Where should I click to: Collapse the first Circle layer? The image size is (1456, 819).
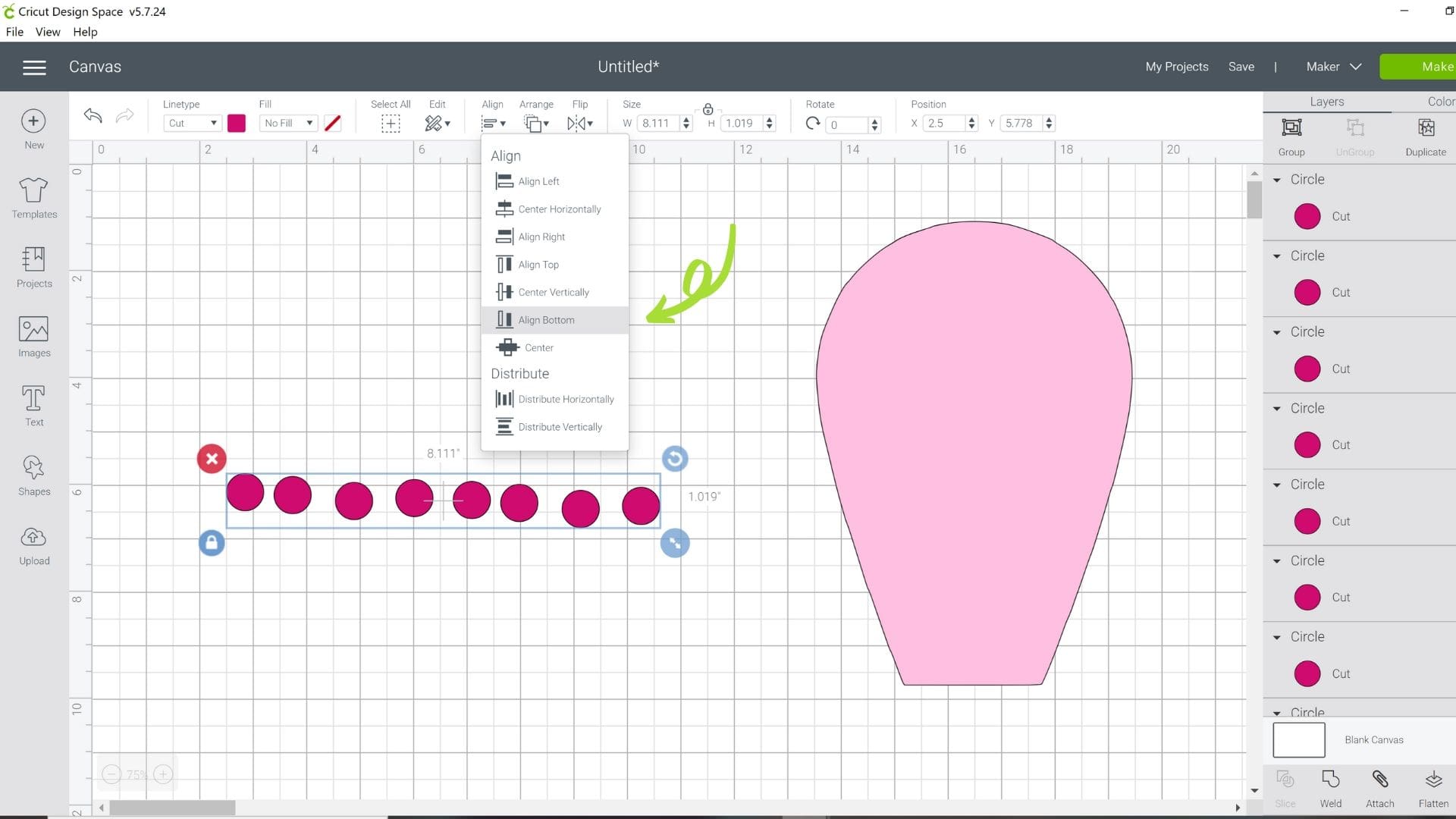coord(1276,179)
